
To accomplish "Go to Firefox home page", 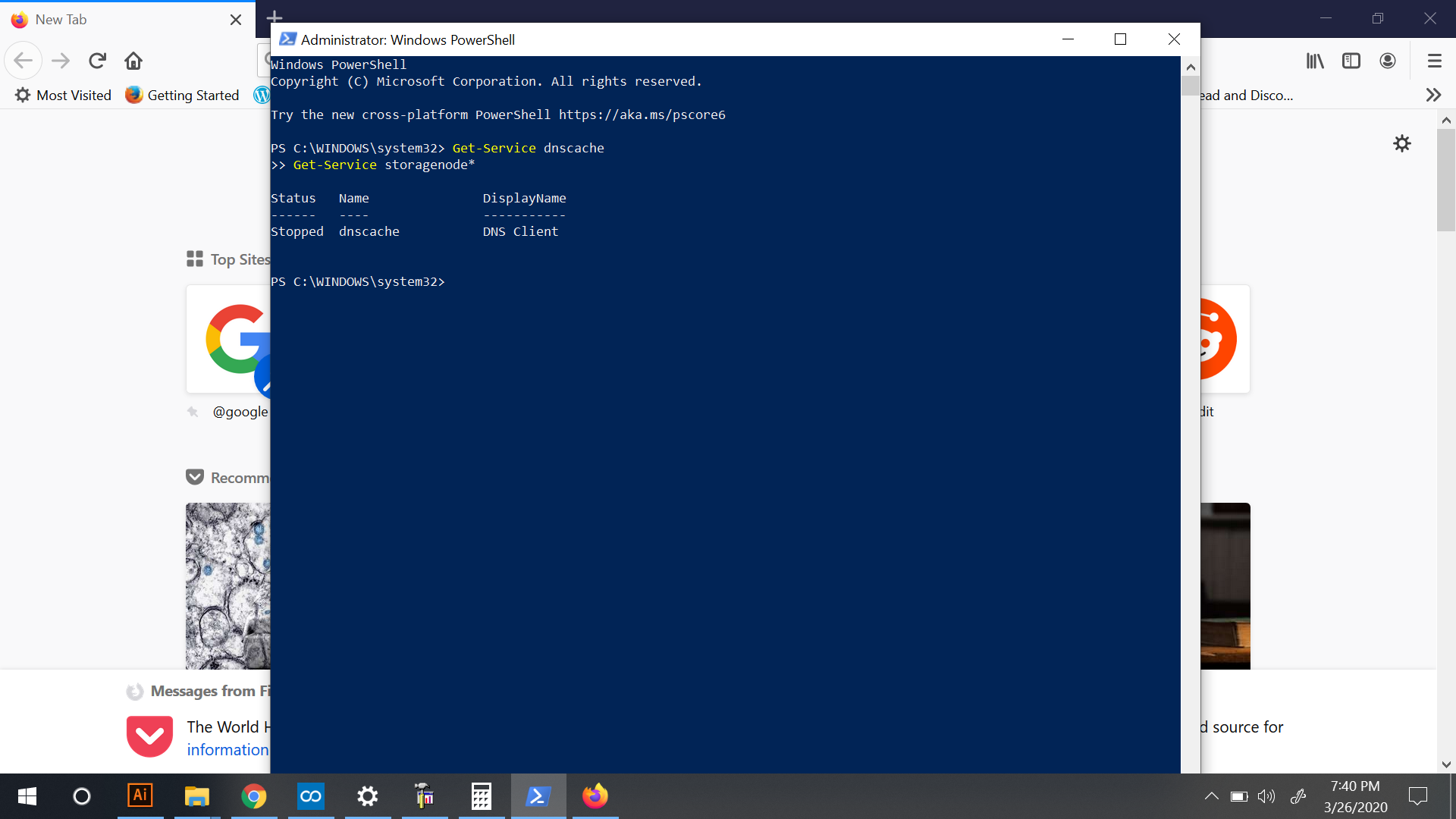I will (x=133, y=61).
